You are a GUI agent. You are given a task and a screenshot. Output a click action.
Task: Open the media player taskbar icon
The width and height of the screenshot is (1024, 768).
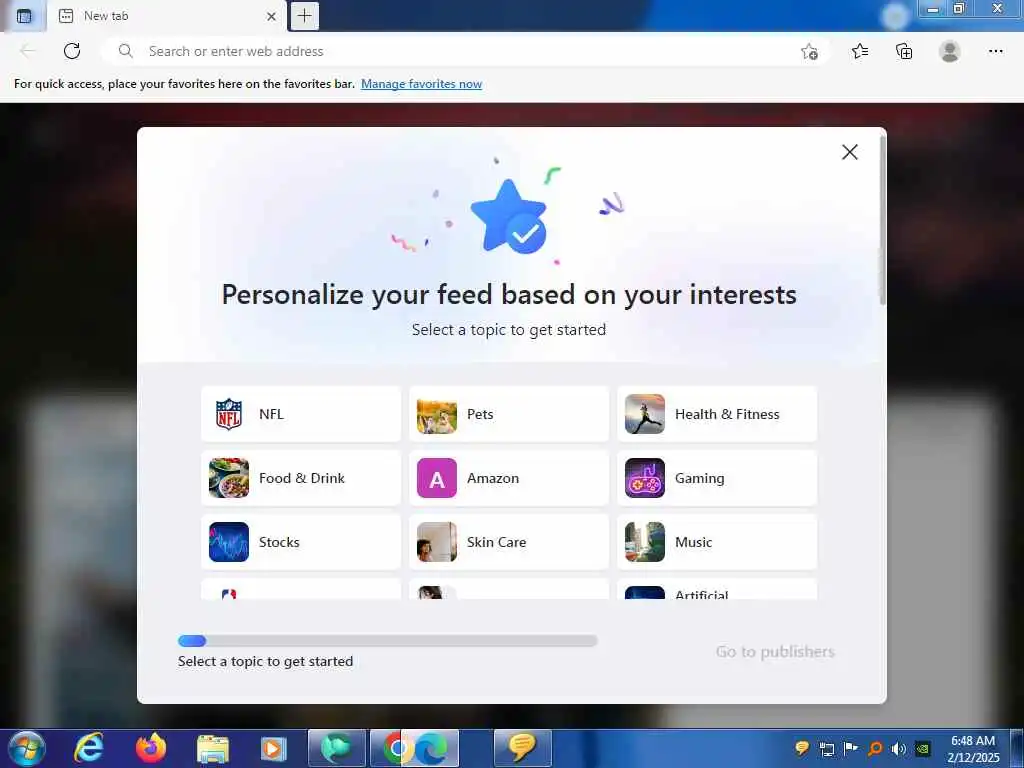(274, 748)
